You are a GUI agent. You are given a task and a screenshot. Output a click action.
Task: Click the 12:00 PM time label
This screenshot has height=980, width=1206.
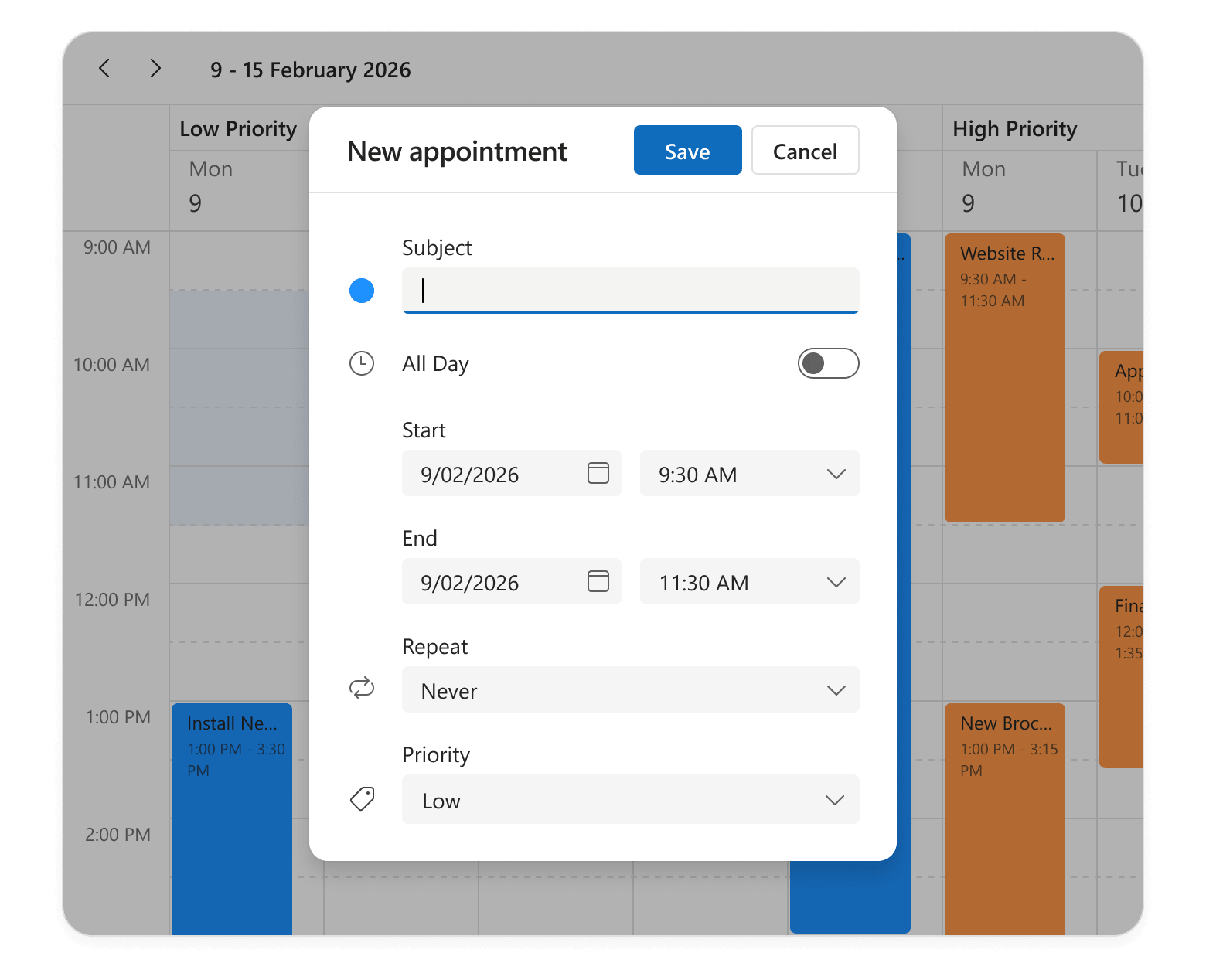(112, 600)
